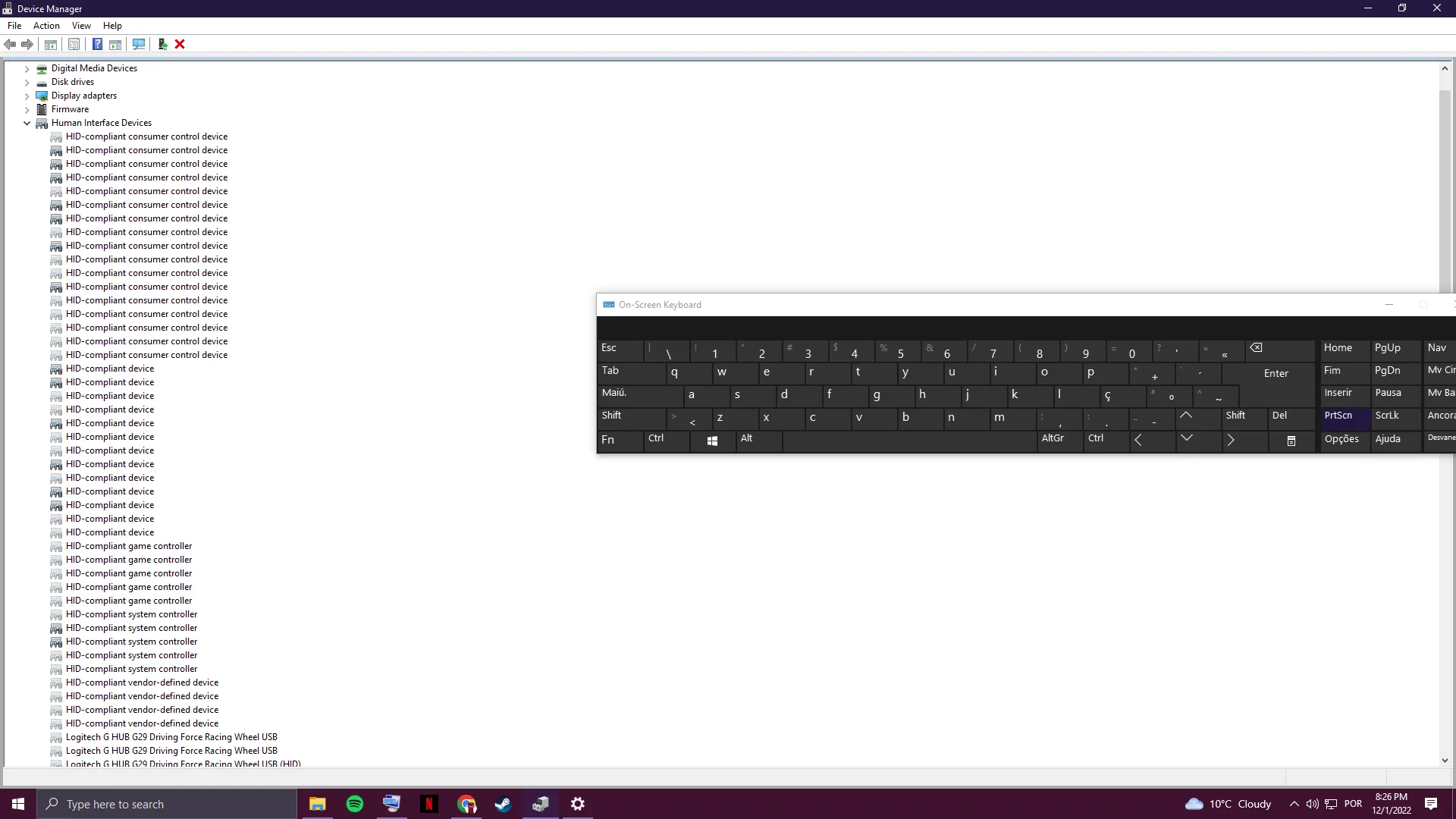Screen dimensions: 1456x819
Task: Click the back navigation arrow in the toolbar
Action: click(x=10, y=45)
